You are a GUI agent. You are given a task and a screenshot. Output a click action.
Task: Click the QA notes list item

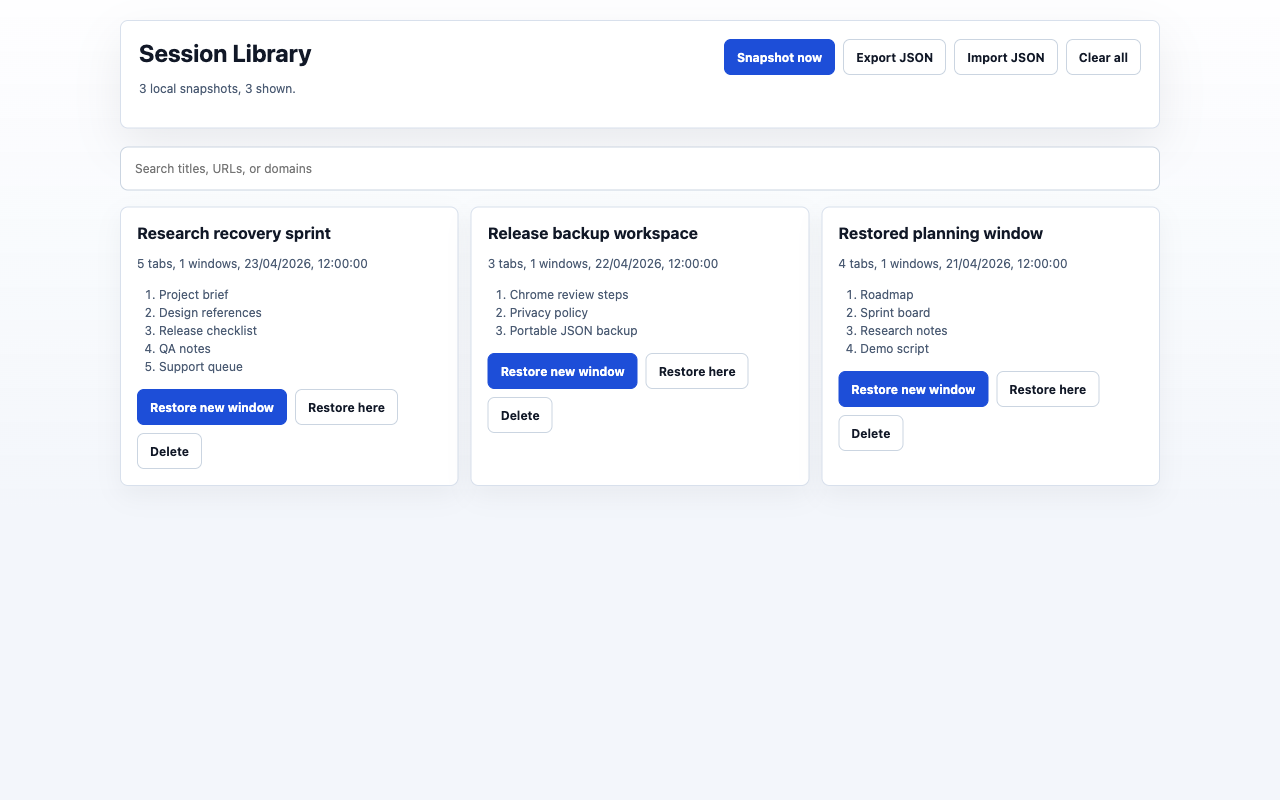[185, 349]
